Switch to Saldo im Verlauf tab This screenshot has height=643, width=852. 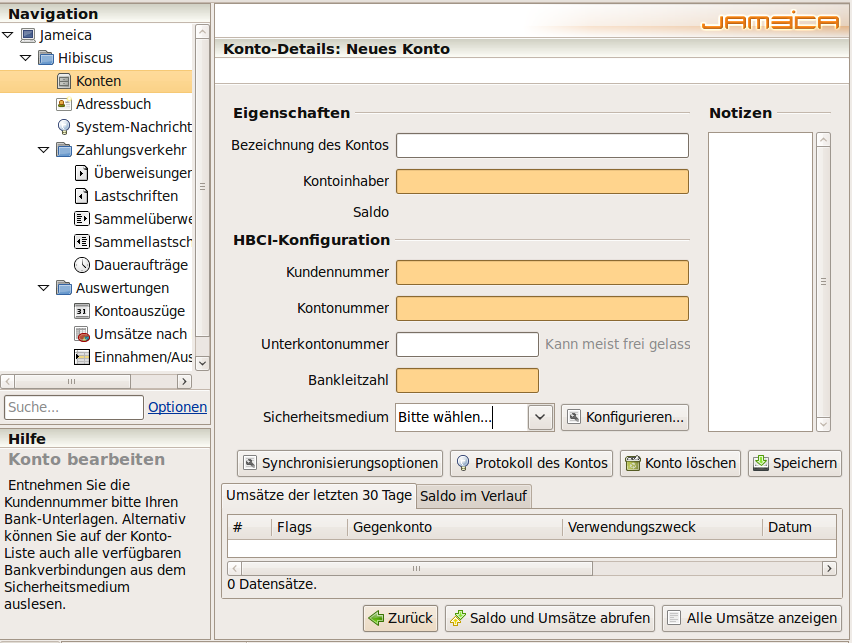(473, 496)
